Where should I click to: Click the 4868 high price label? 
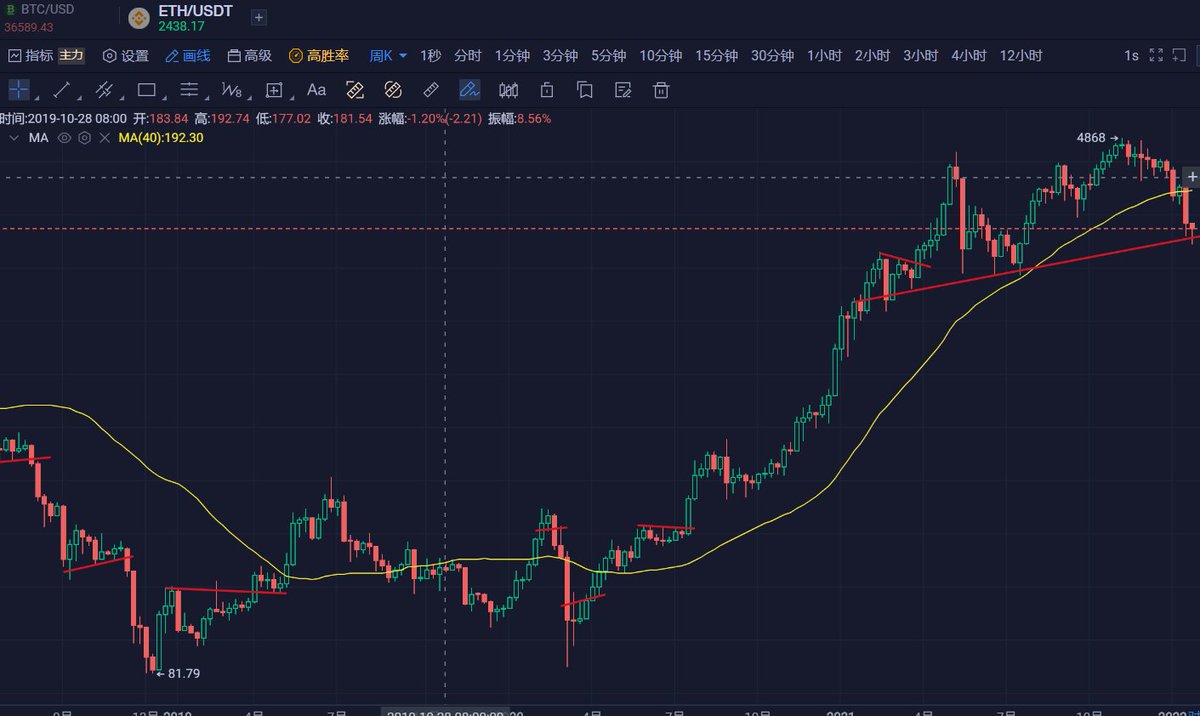pos(1090,138)
